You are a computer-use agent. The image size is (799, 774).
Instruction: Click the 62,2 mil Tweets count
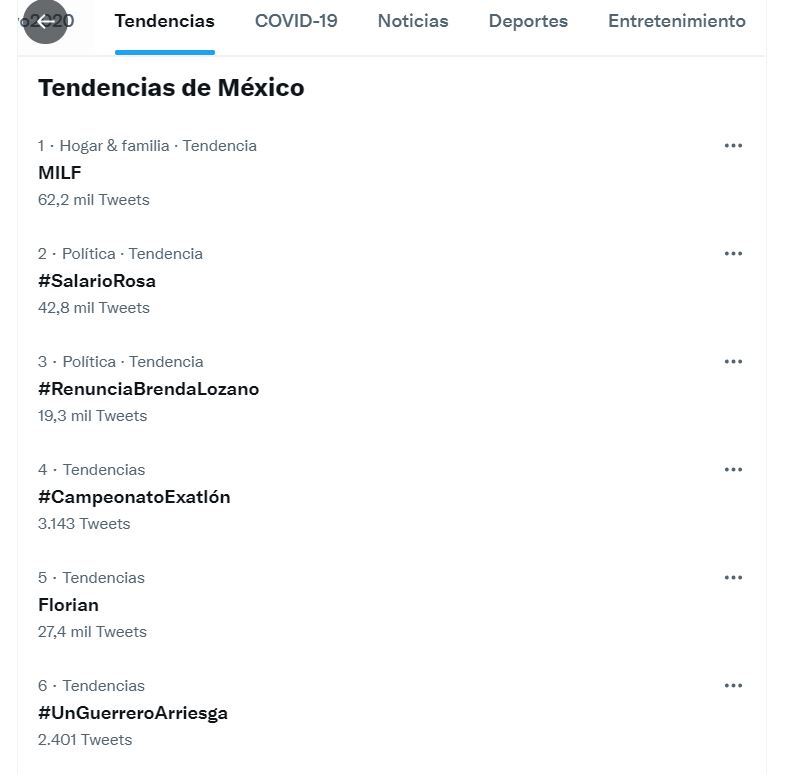click(x=94, y=200)
